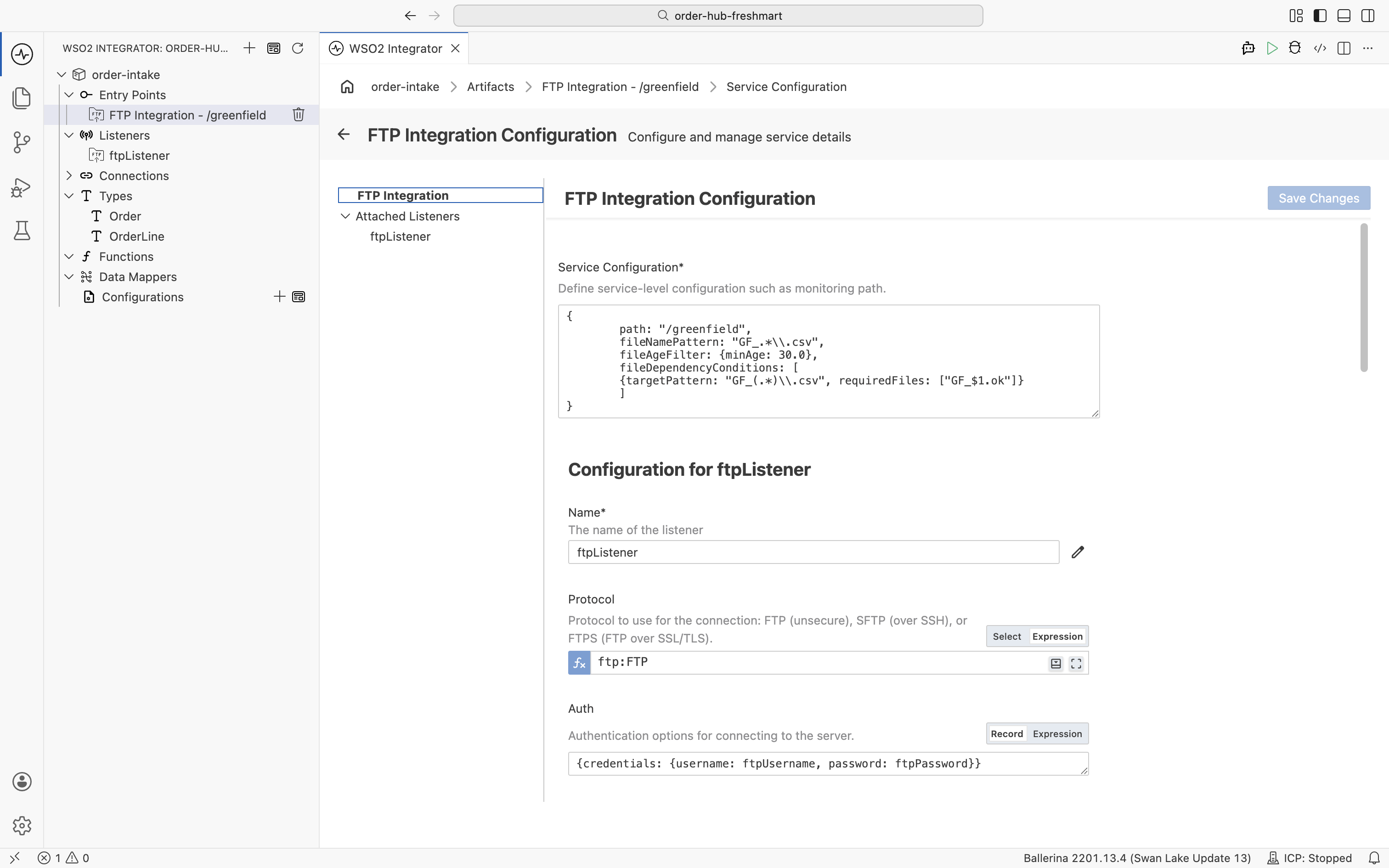Open notifications bell in status bar
The width and height of the screenshot is (1389, 868).
click(1374, 858)
